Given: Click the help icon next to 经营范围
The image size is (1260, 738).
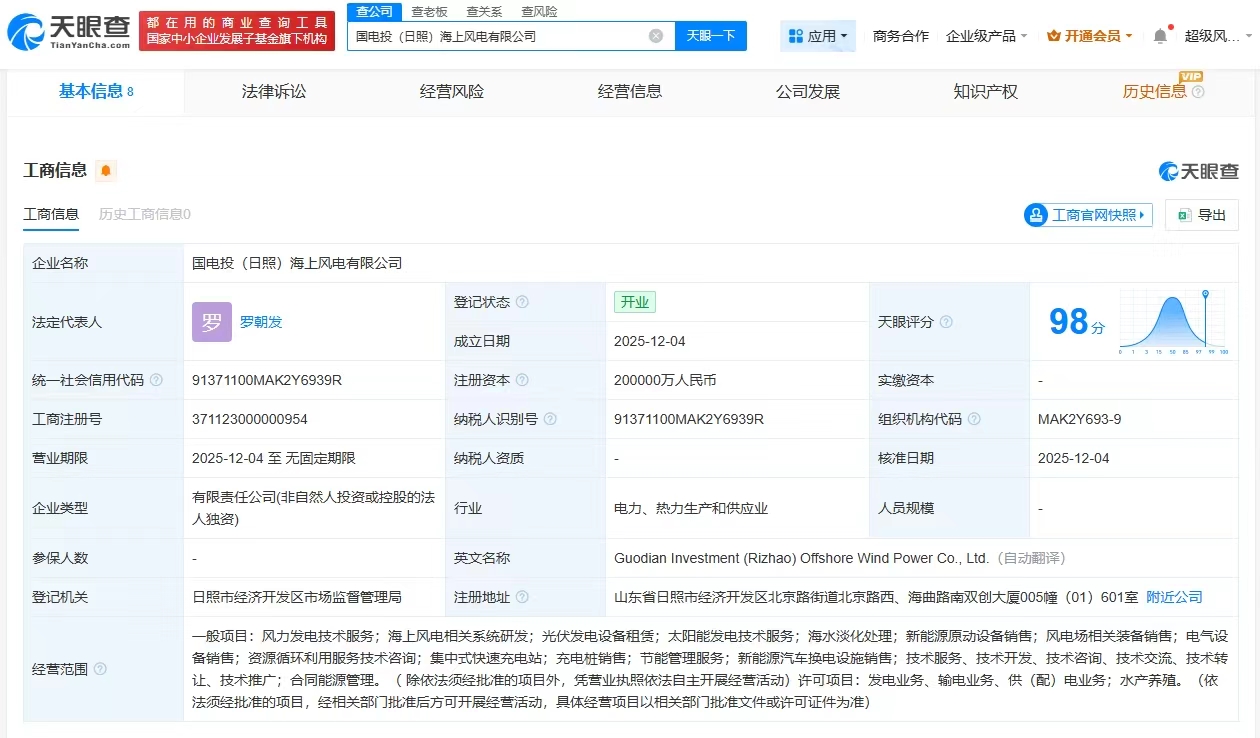Looking at the screenshot, I should pos(100,669).
